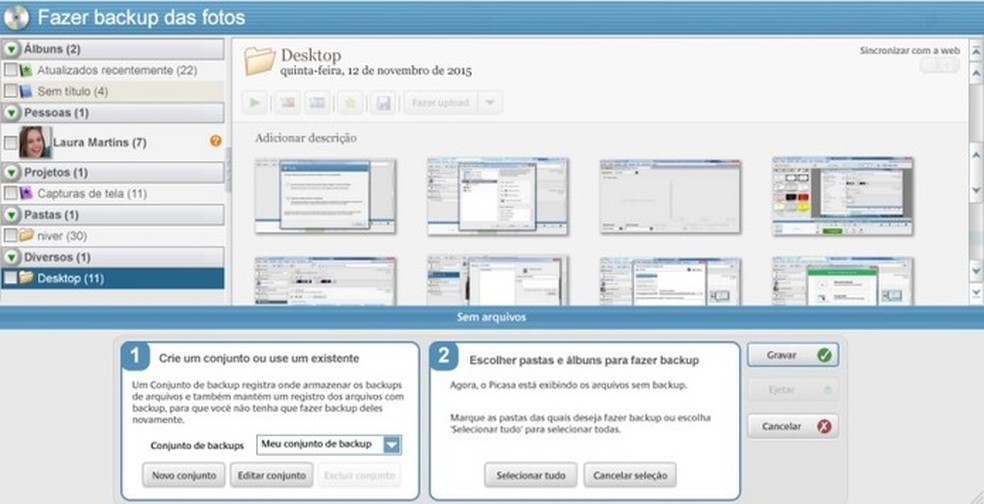Jump to bottom with scrollbar double-down arrow
984x504 pixels.
976,292
